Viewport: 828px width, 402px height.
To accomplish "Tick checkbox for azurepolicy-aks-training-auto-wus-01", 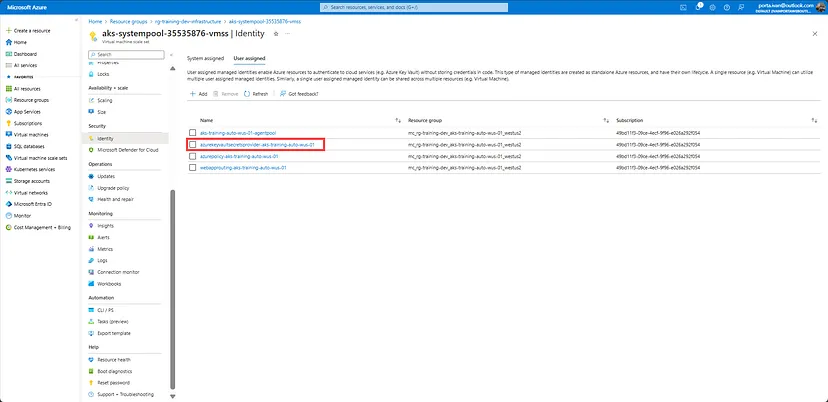I will point(193,156).
